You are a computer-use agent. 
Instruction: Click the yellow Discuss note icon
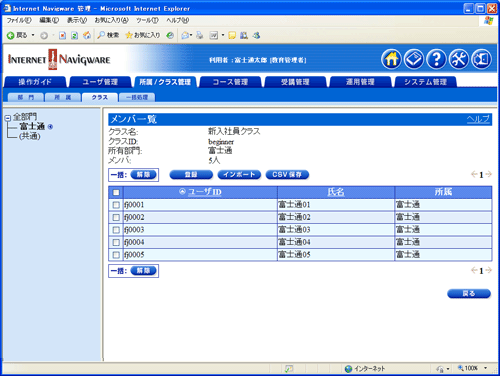coord(232,35)
